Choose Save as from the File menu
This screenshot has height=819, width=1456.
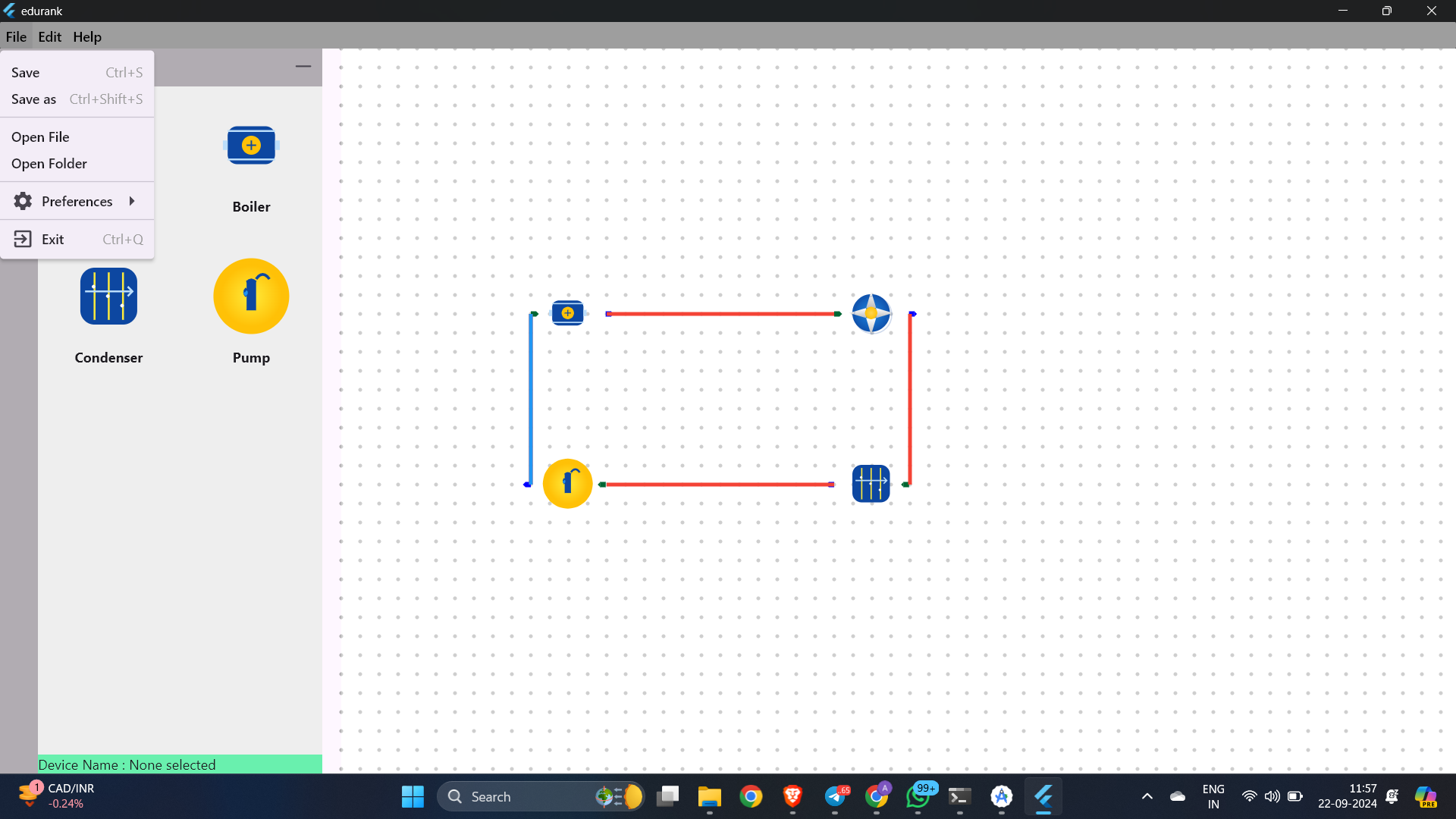coord(77,99)
